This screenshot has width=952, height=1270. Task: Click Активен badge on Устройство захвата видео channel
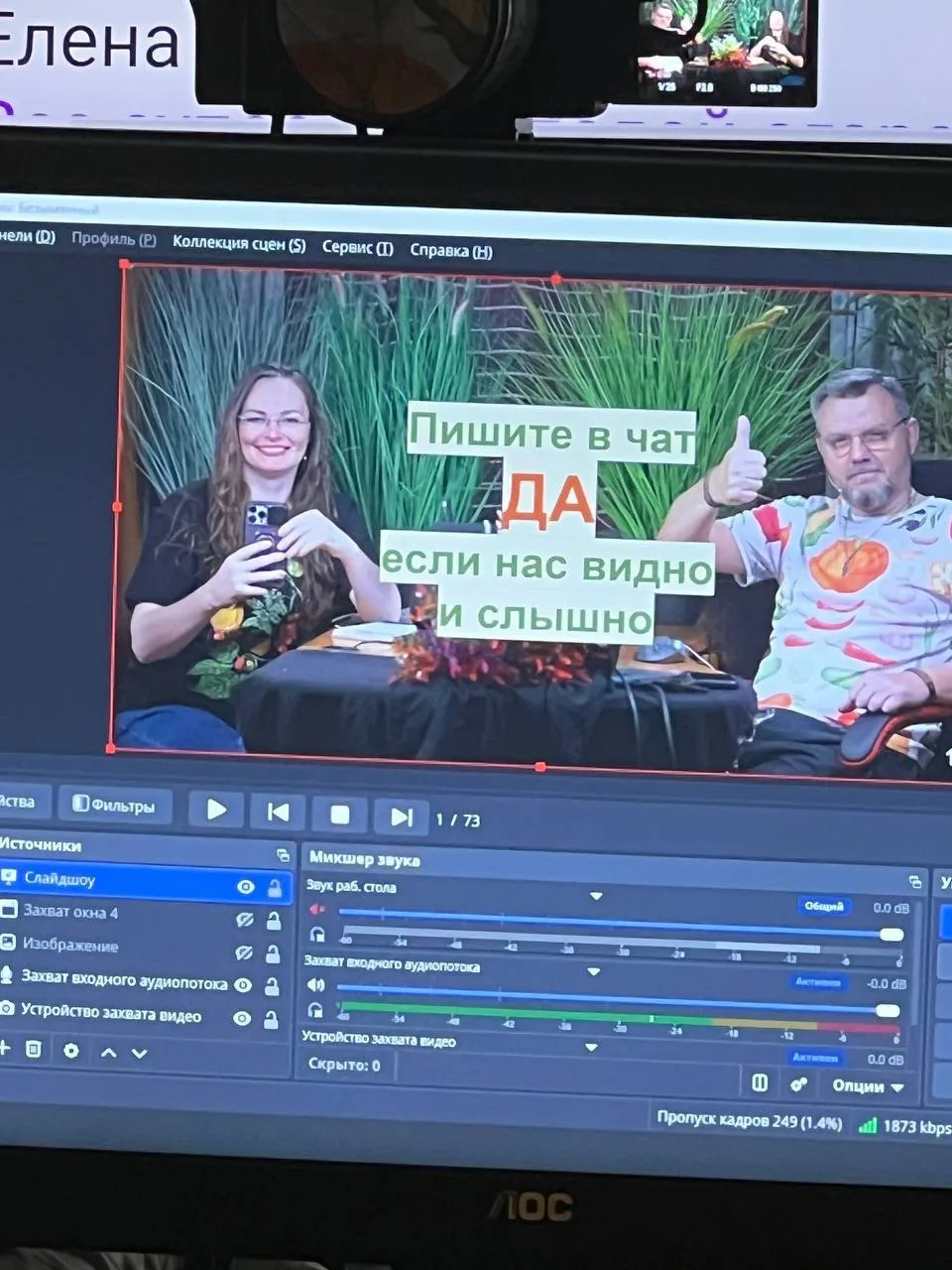815,1058
